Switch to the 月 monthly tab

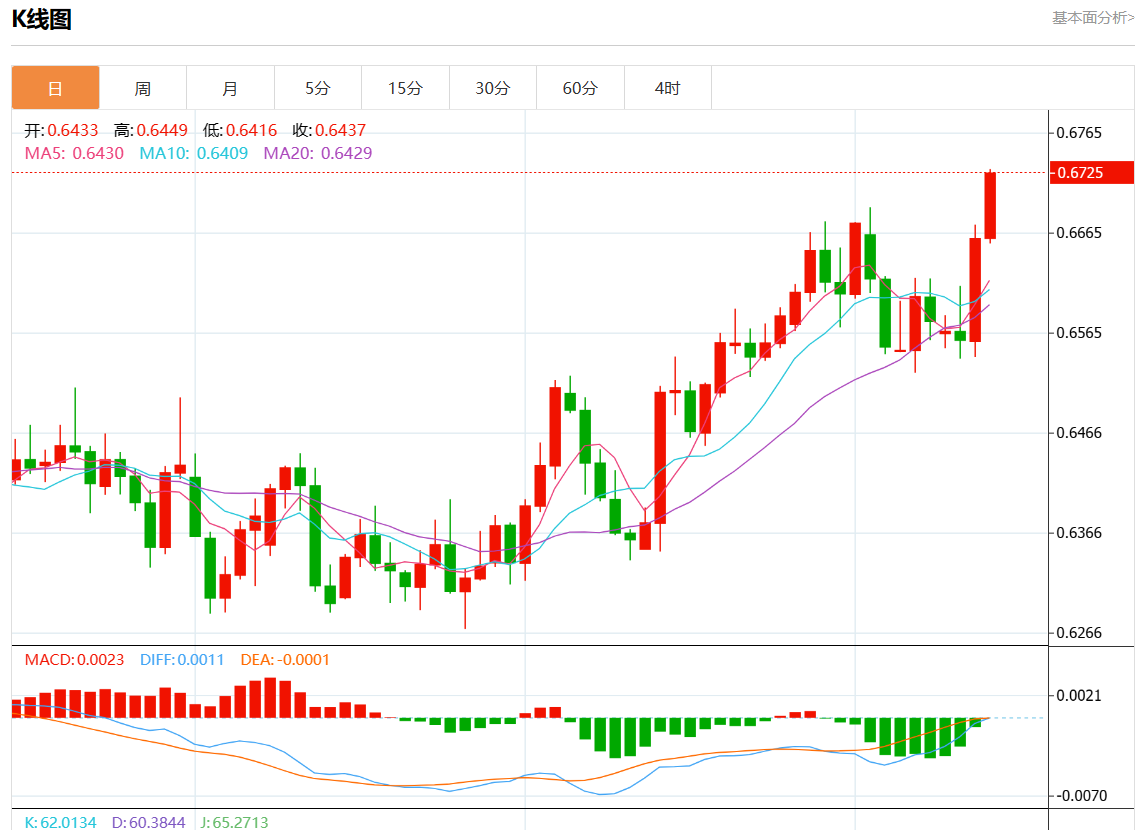(x=231, y=88)
